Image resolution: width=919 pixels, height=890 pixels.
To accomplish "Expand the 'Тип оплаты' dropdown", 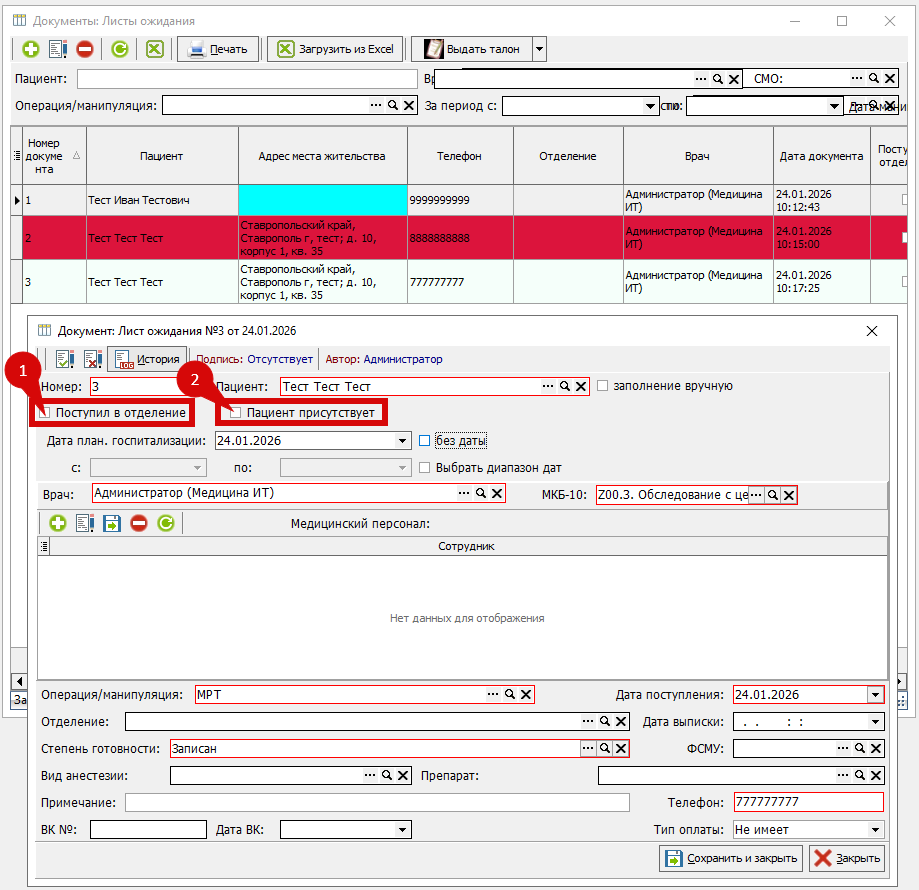I will tap(876, 829).
